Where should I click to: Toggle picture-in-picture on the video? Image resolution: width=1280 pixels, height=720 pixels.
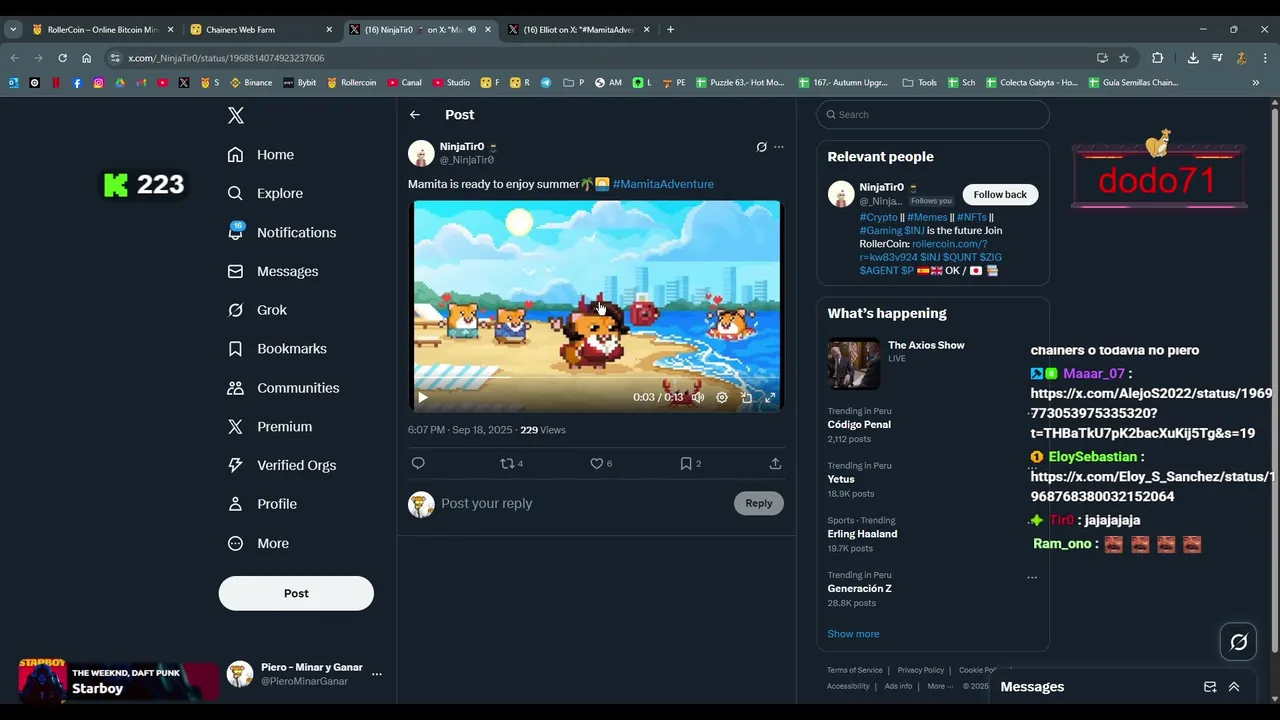coord(746,397)
